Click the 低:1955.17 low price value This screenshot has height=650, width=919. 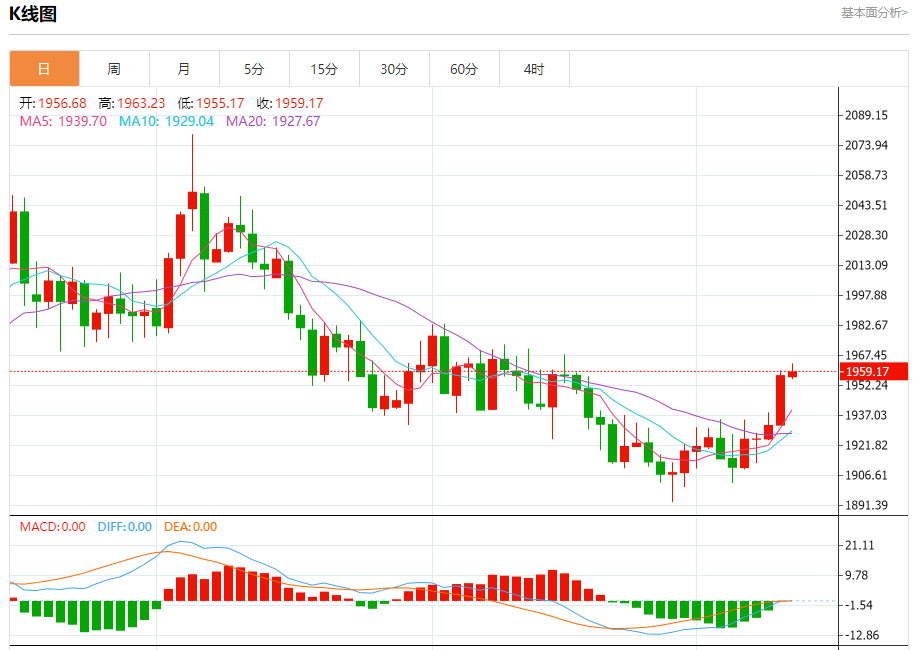[x=211, y=104]
